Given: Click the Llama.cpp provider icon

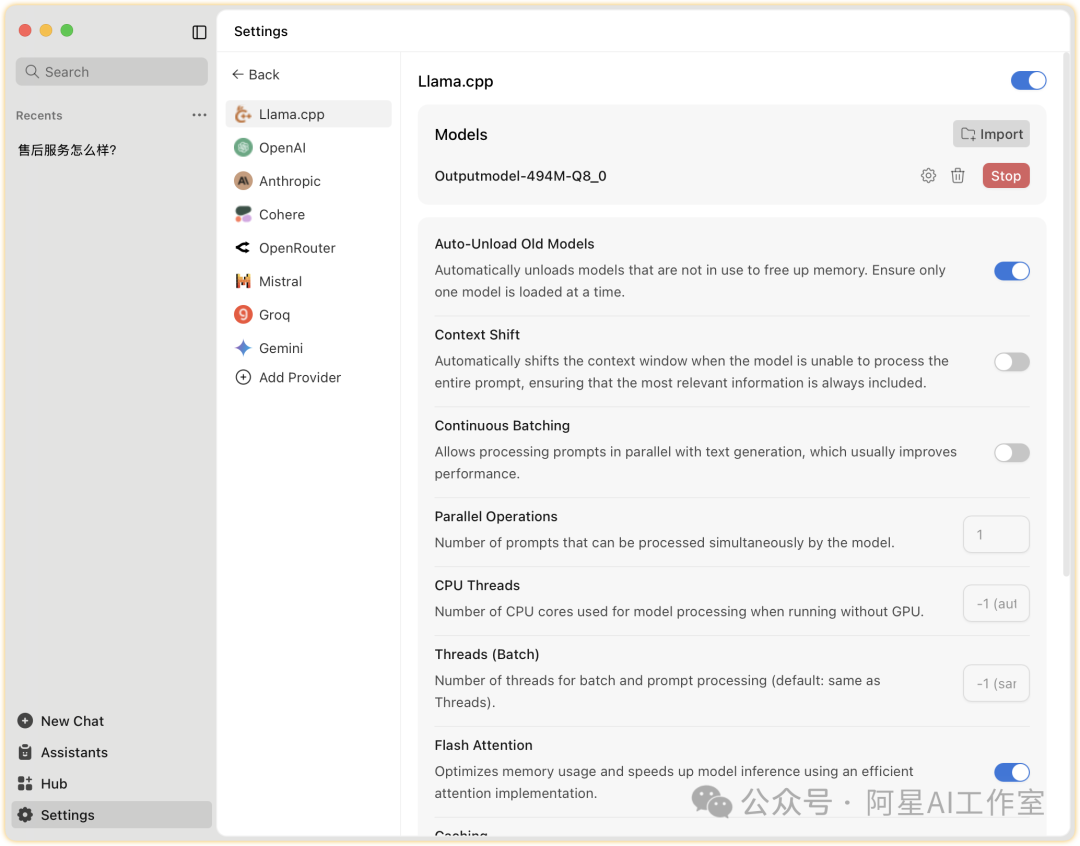Looking at the screenshot, I should tap(243, 114).
